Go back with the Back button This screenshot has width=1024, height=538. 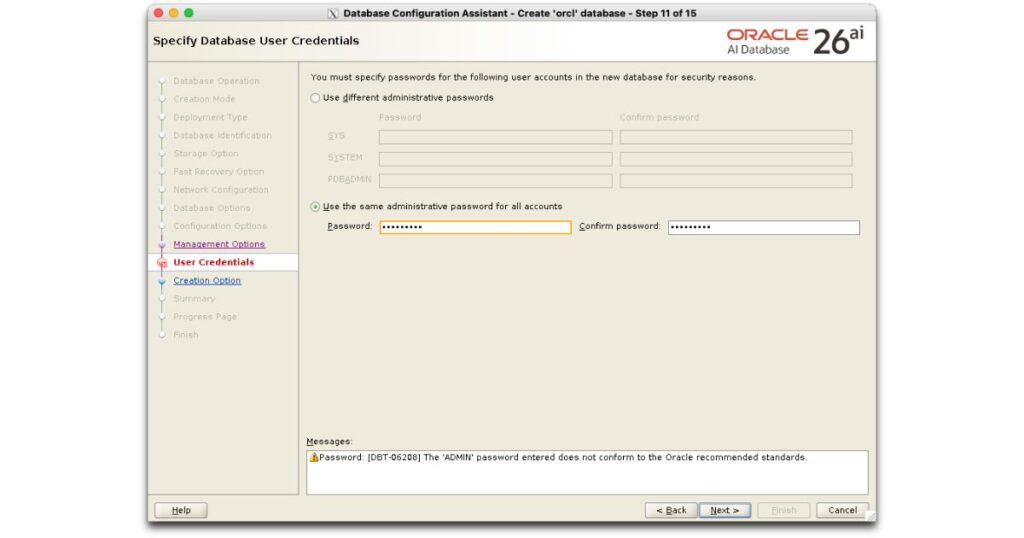671,511
